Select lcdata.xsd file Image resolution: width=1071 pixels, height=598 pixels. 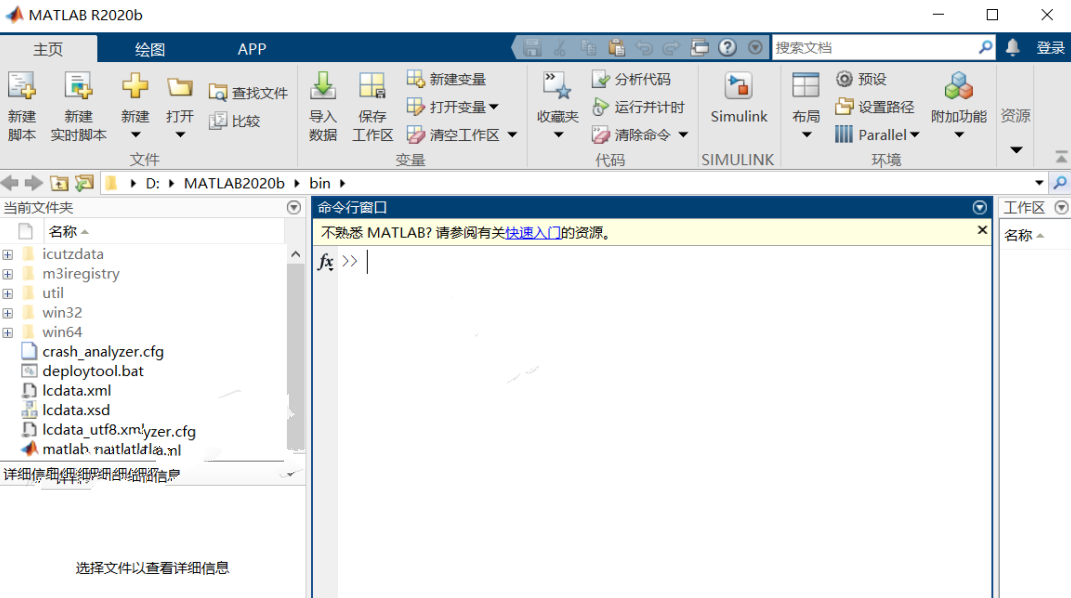(x=76, y=410)
